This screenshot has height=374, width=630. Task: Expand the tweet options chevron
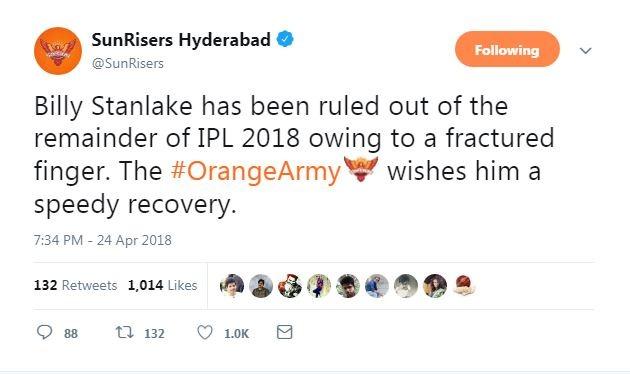tap(586, 51)
